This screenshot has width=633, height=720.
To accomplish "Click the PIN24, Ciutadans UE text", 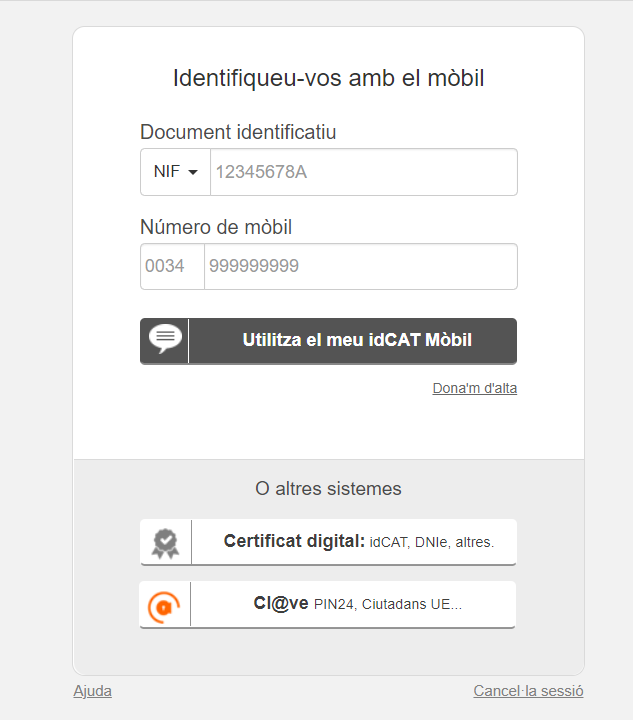I will [x=387, y=604].
